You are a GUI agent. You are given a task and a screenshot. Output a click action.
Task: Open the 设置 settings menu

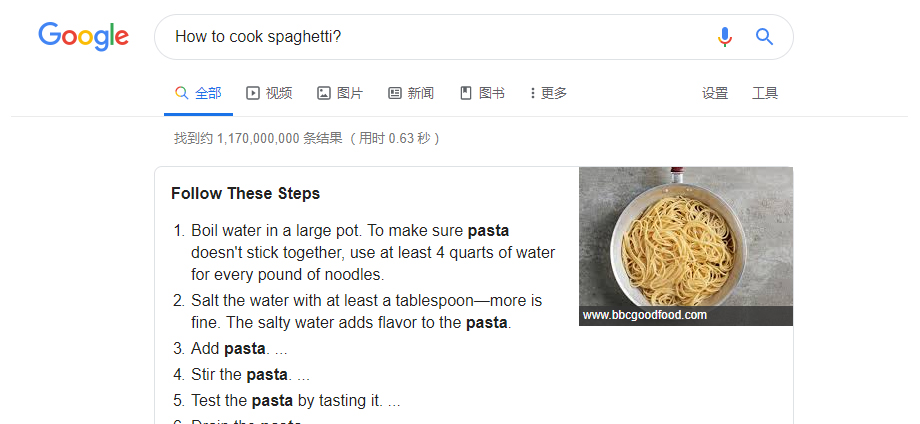pos(715,93)
